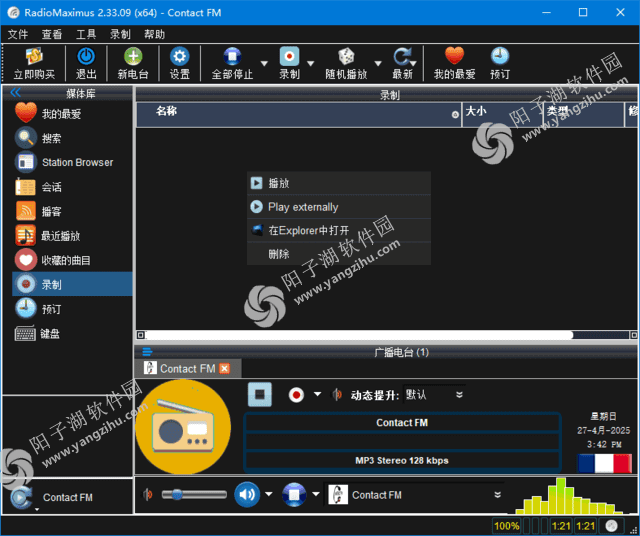640x536 pixels.
Task: Sort recordings by 类型 column header
Action: click(584, 114)
